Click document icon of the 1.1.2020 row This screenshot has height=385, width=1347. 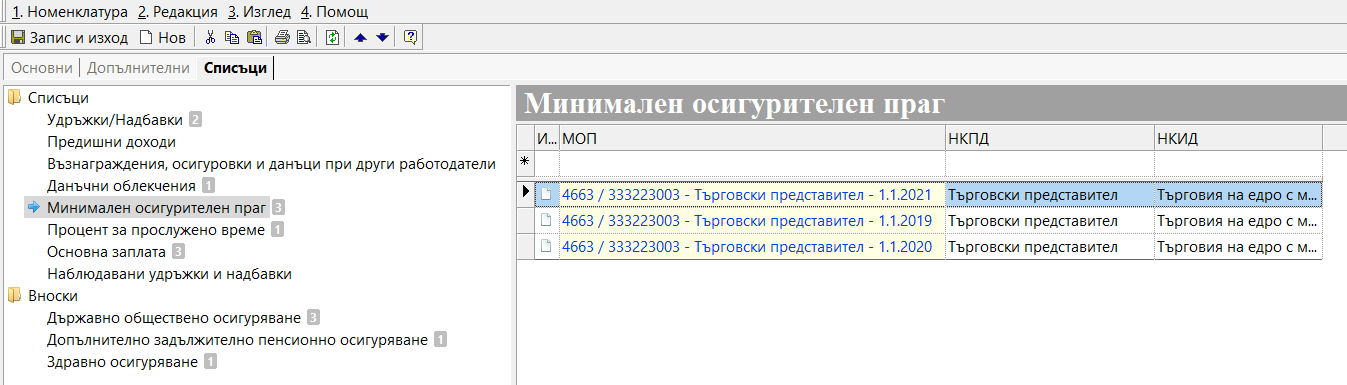click(546, 246)
